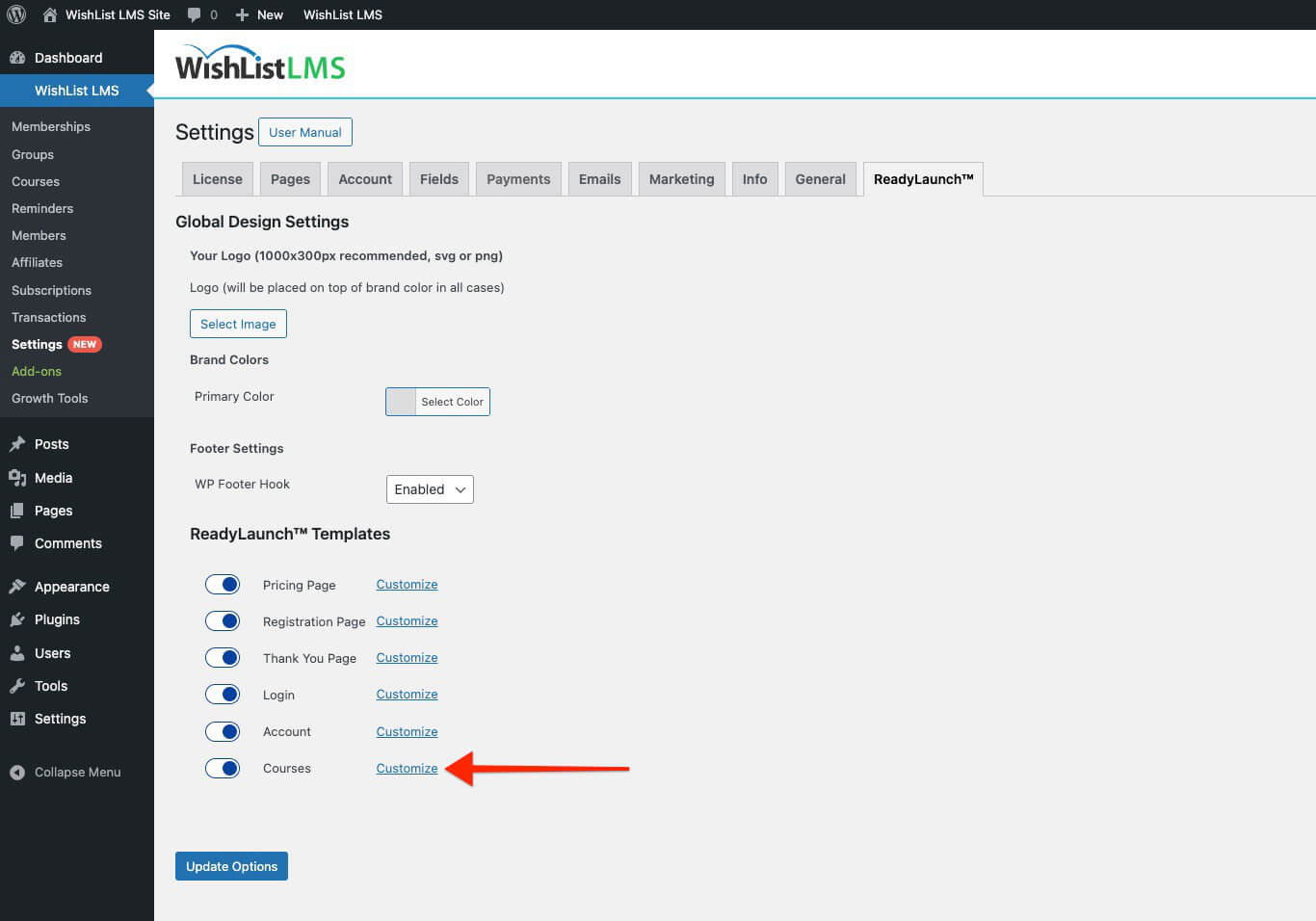This screenshot has width=1316, height=921.
Task: Click Select Image to choose a logo
Action: (238, 324)
